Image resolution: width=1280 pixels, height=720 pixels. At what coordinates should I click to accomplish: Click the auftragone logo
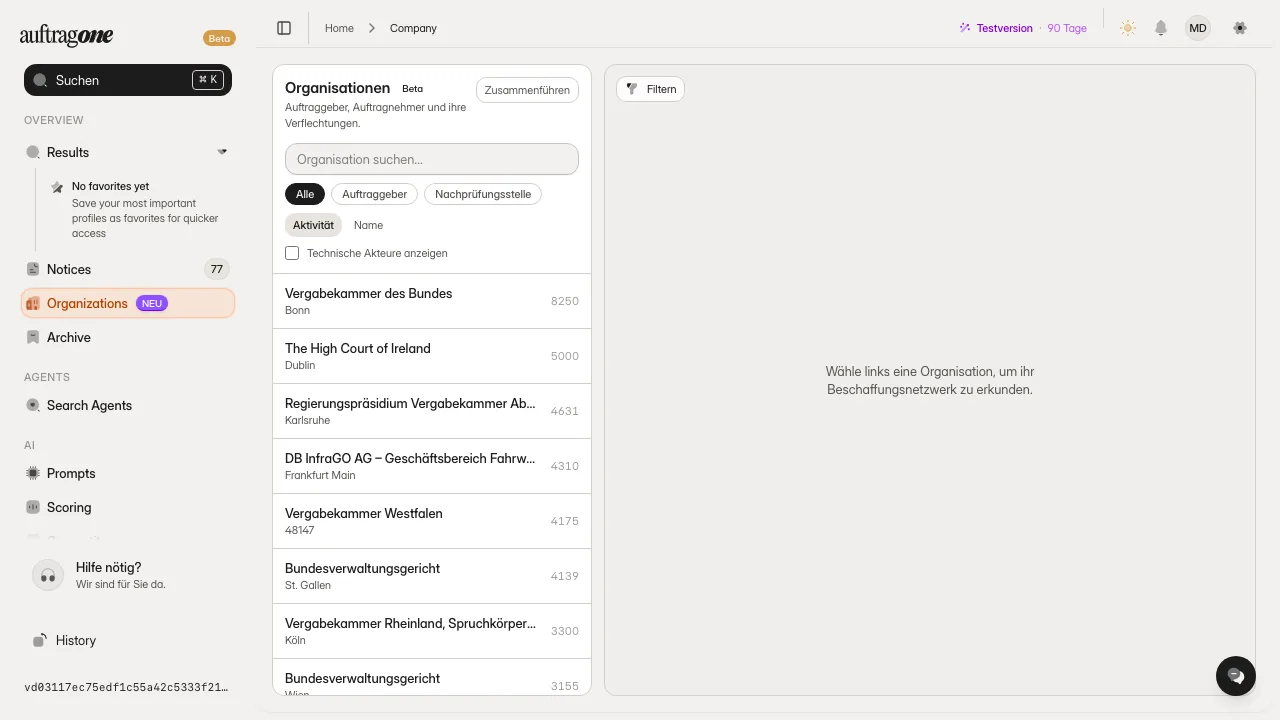click(67, 36)
